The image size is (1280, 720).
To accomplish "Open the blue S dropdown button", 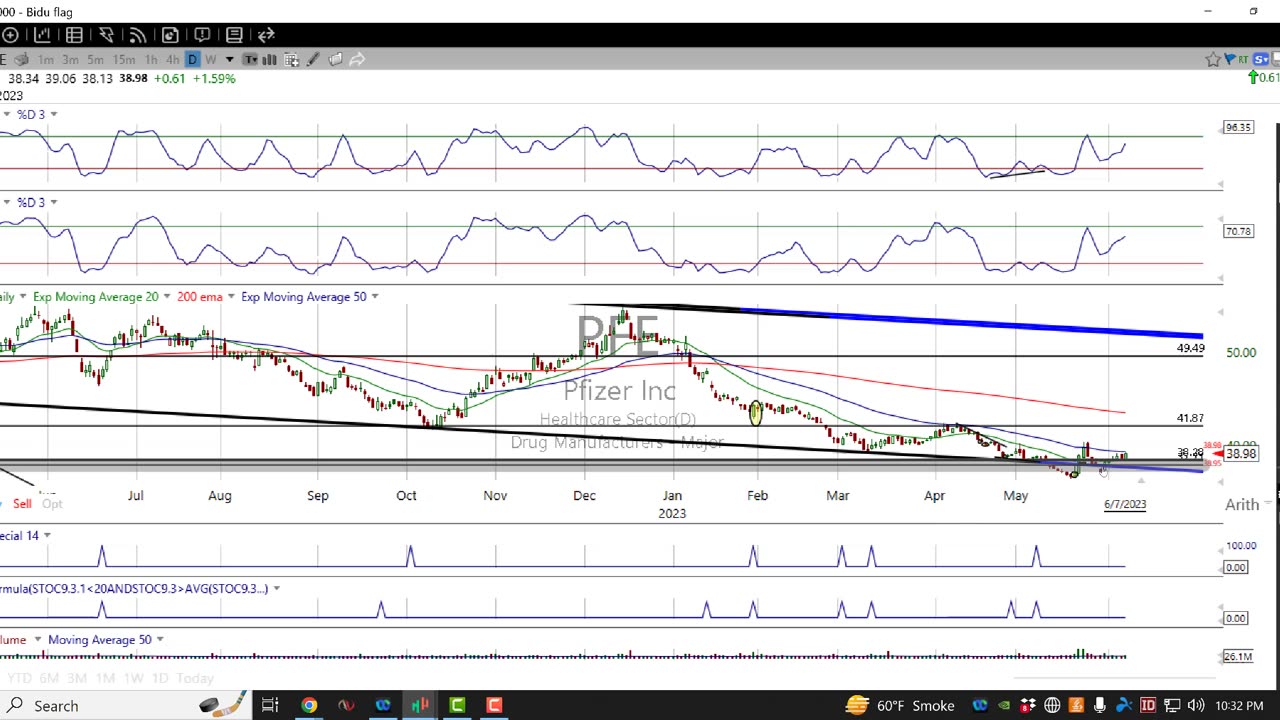I will pos(1262,60).
